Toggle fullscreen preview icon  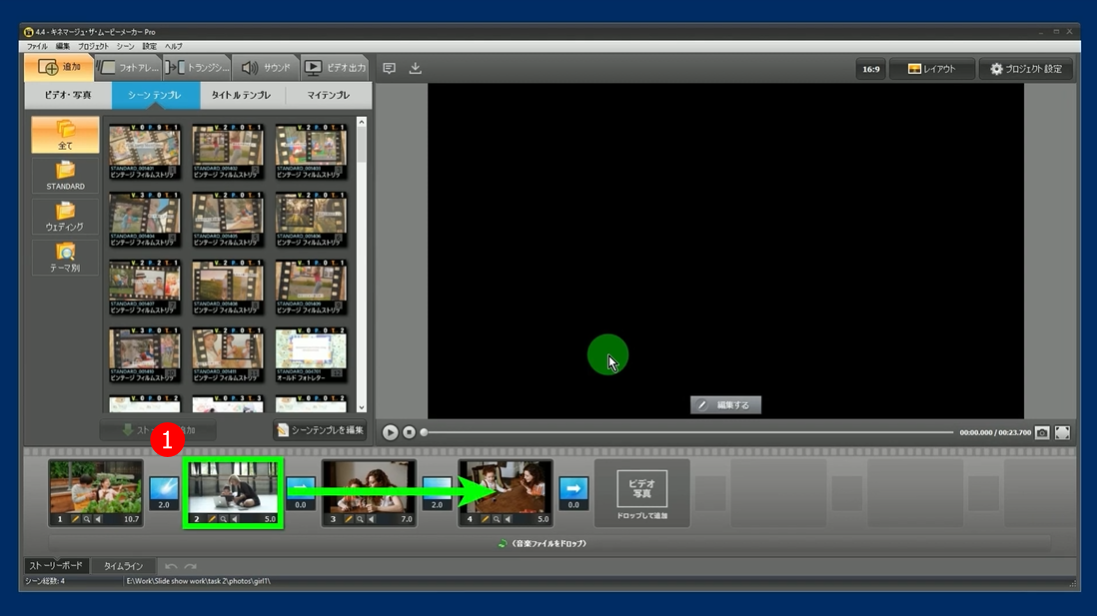1062,432
